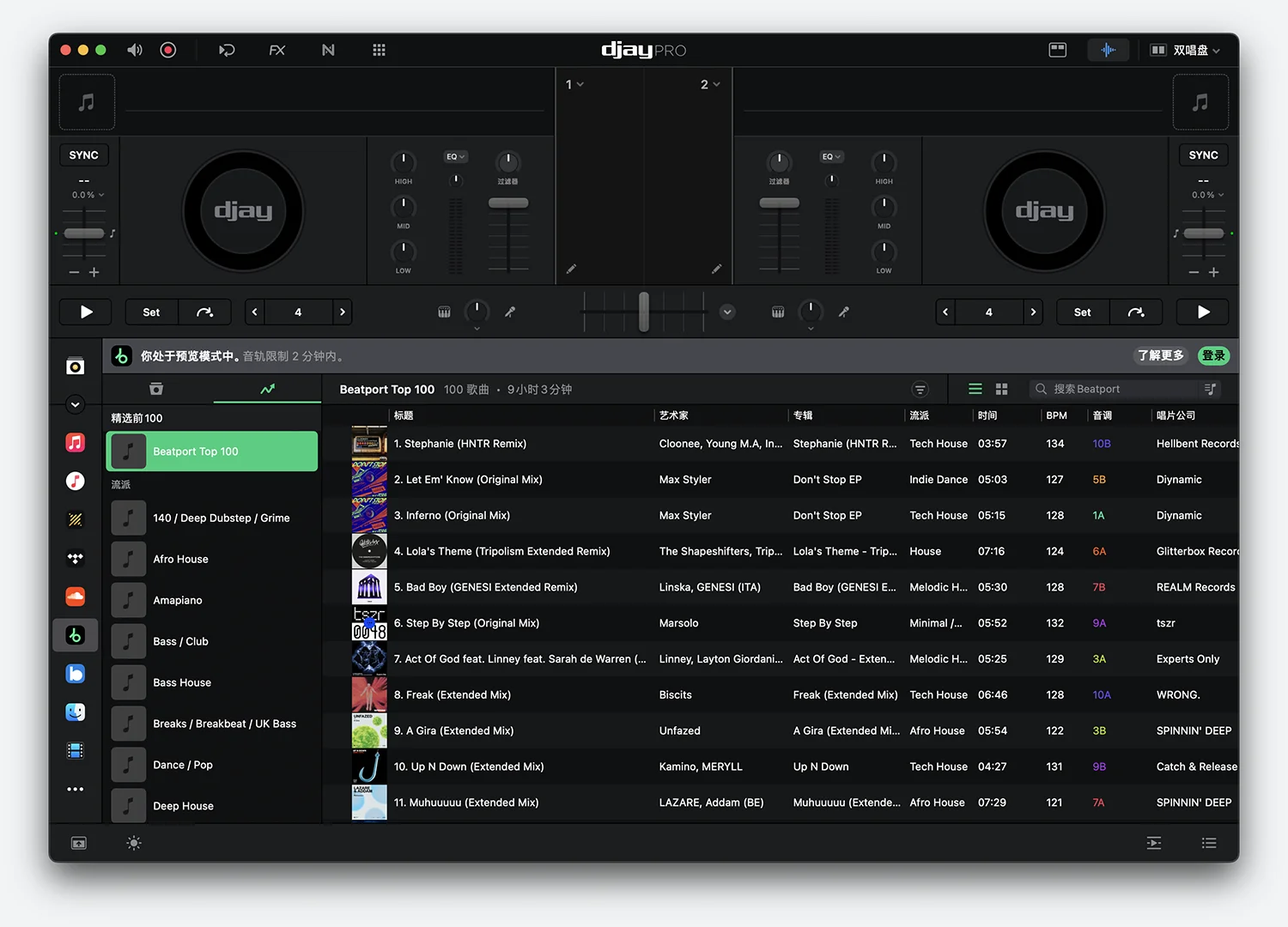The height and width of the screenshot is (927, 1288).
Task: Toggle the Automix brightness icon at bottom
Action: point(134,843)
